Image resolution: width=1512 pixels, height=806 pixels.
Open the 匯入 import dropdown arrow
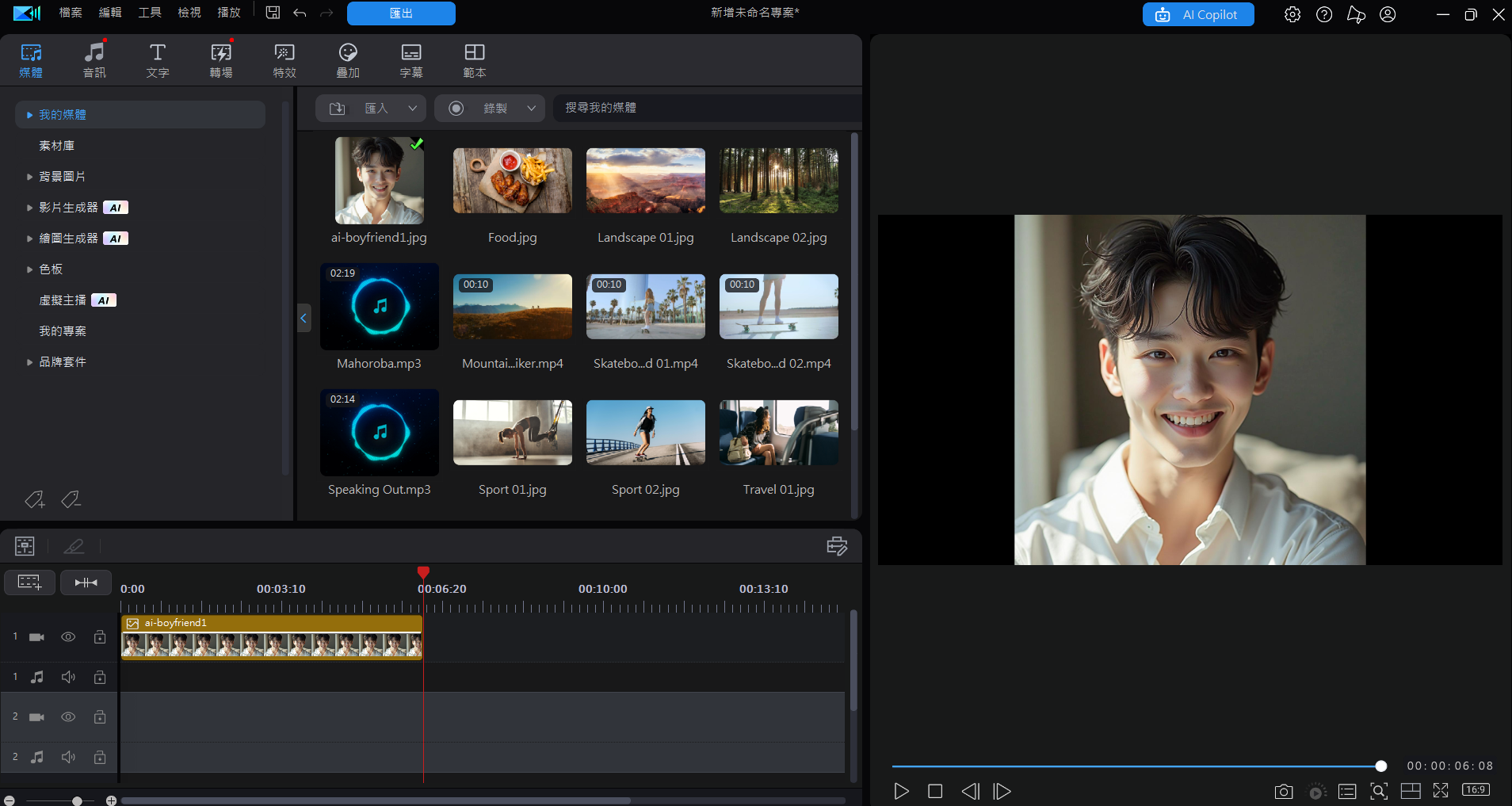[412, 109]
